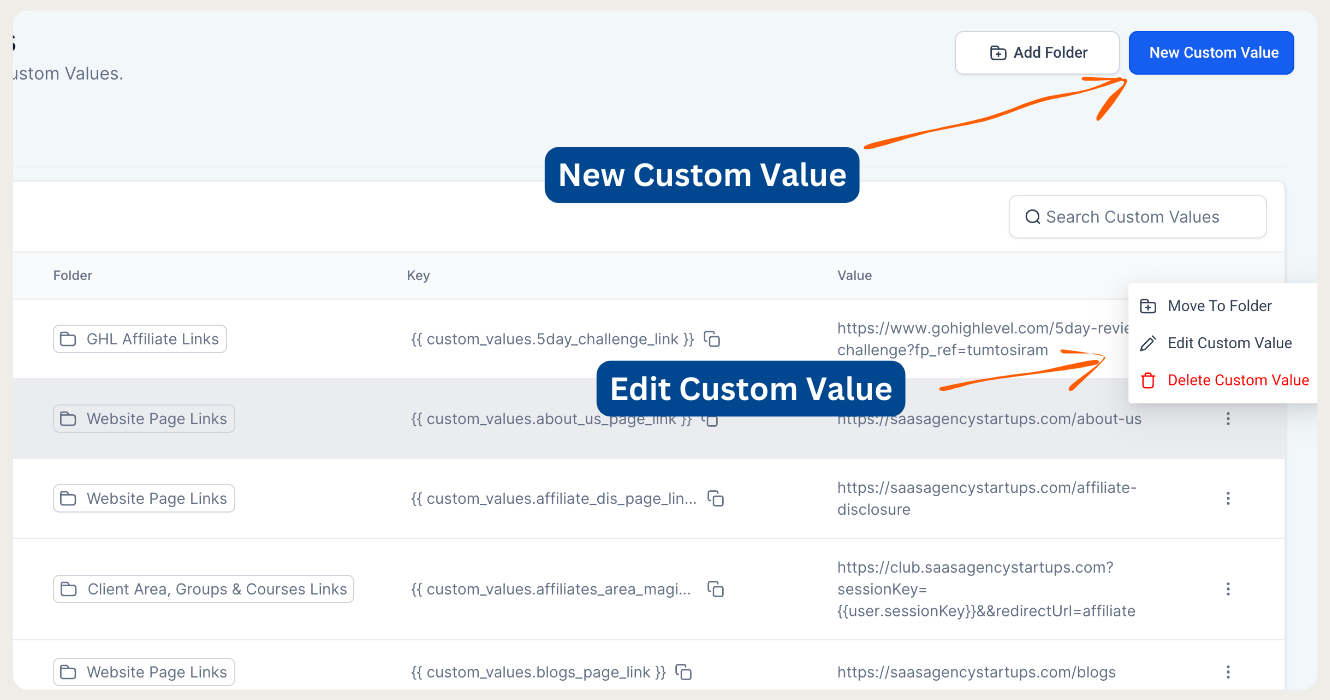Click the Folder column header

point(73,275)
